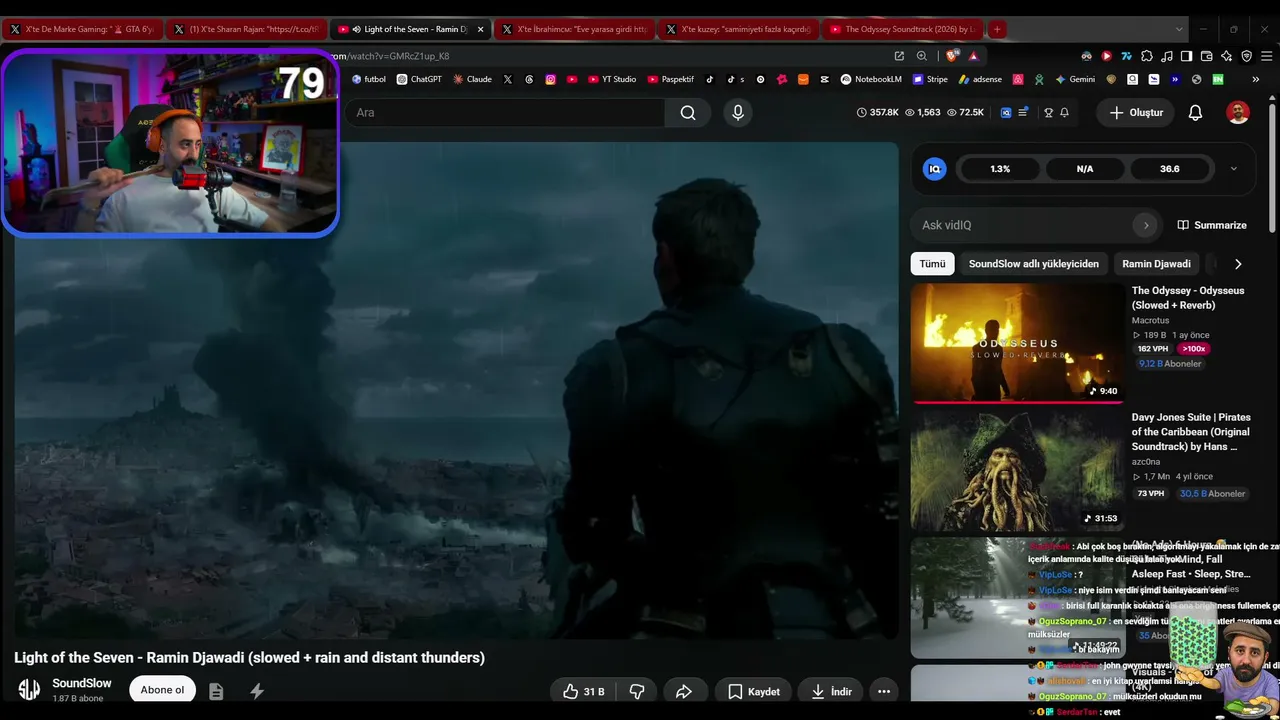Switch to The Odyssey Soundtrack tab
The height and width of the screenshot is (720, 1280).
(x=902, y=29)
